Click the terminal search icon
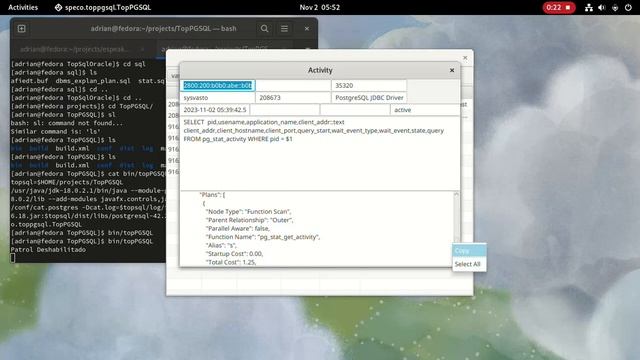 tap(264, 29)
